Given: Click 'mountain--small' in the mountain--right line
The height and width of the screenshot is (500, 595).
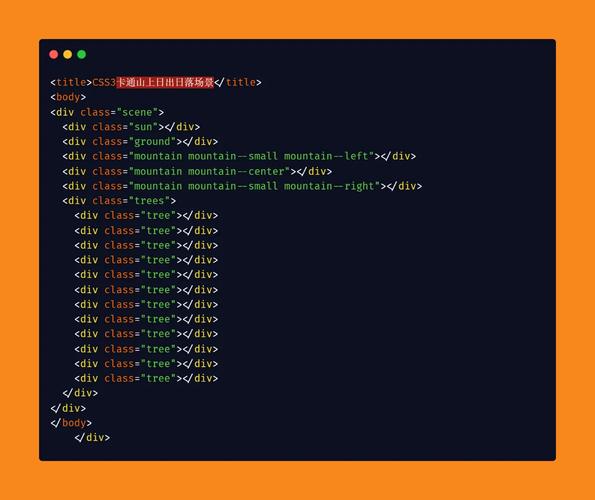Looking at the screenshot, I should click(233, 186).
